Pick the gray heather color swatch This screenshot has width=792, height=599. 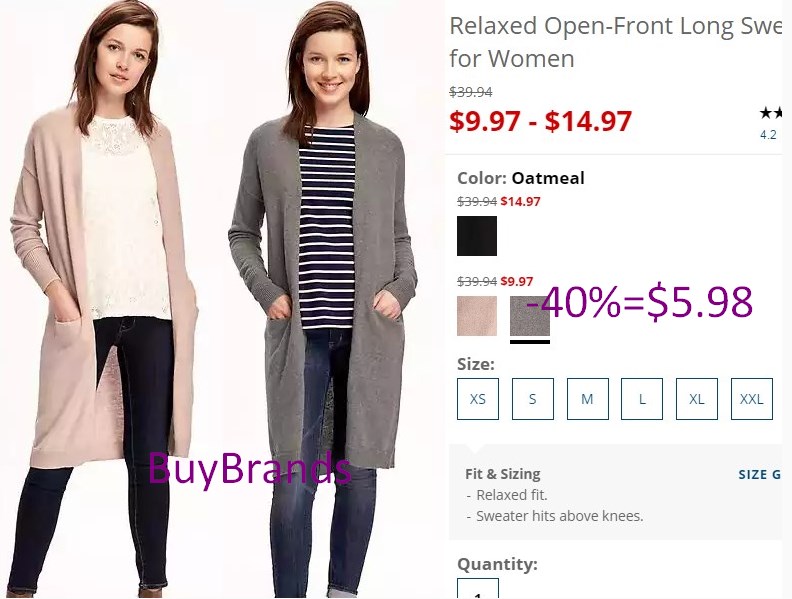click(x=530, y=316)
